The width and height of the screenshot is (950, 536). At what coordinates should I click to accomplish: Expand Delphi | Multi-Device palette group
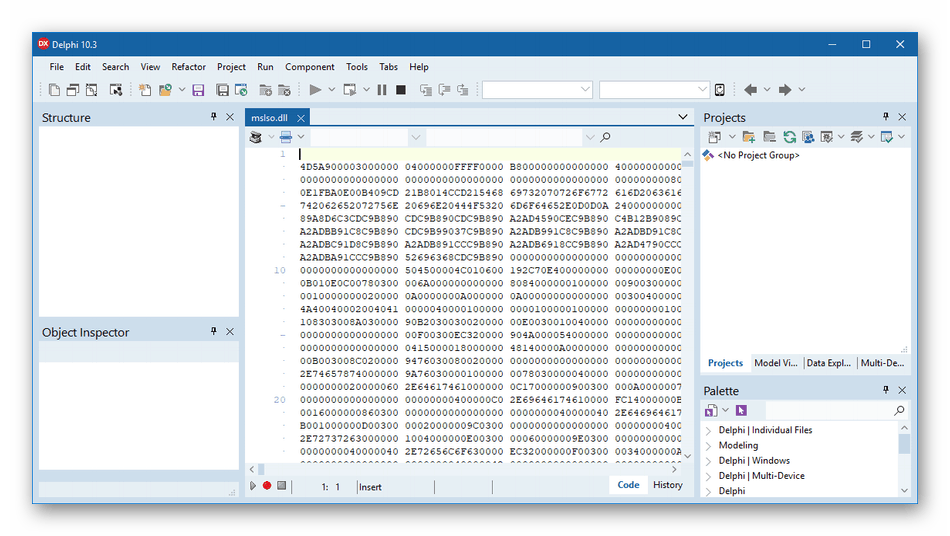(708, 476)
